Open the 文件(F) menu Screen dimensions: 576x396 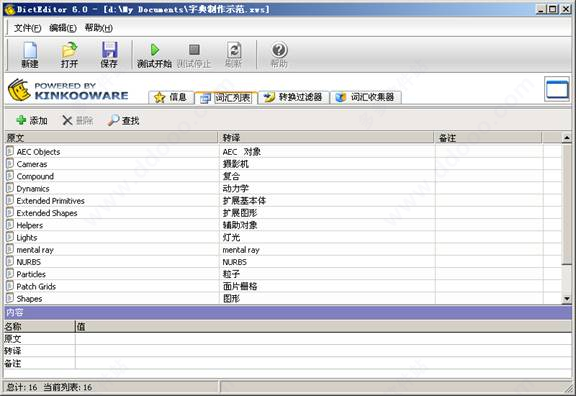coord(27,28)
